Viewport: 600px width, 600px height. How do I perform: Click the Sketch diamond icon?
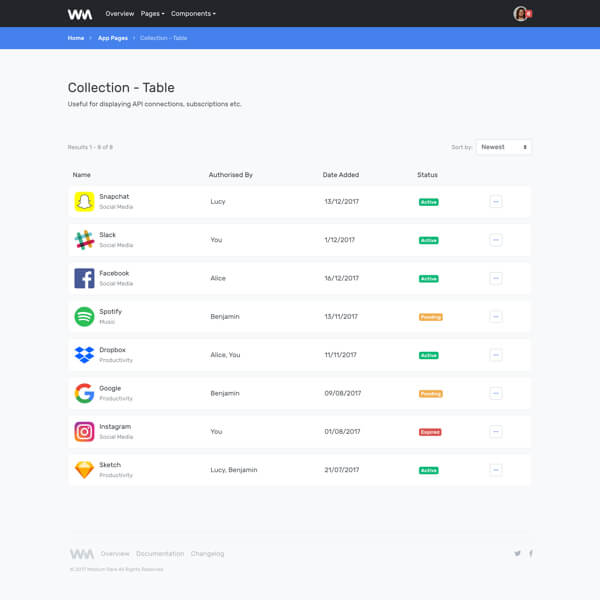(x=84, y=470)
